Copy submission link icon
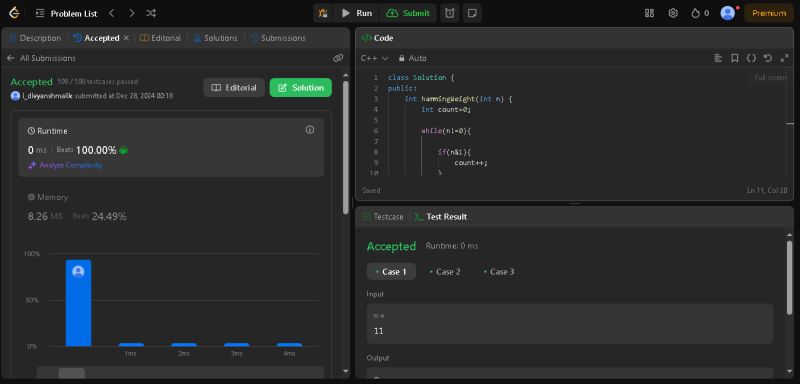800x384 pixels. coord(338,58)
